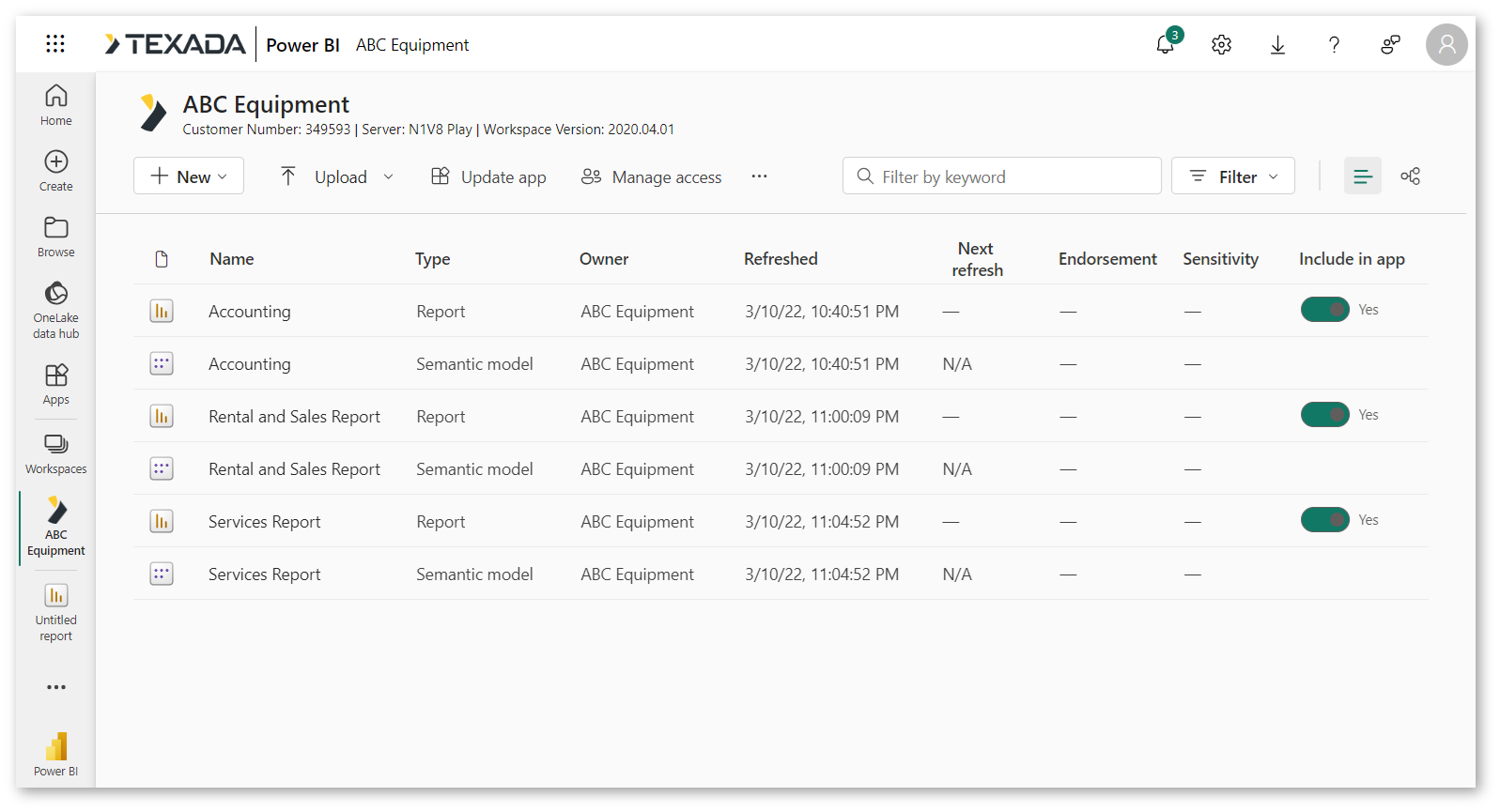Open the Filter dropdown
The image size is (1500, 812).
(x=1233, y=176)
